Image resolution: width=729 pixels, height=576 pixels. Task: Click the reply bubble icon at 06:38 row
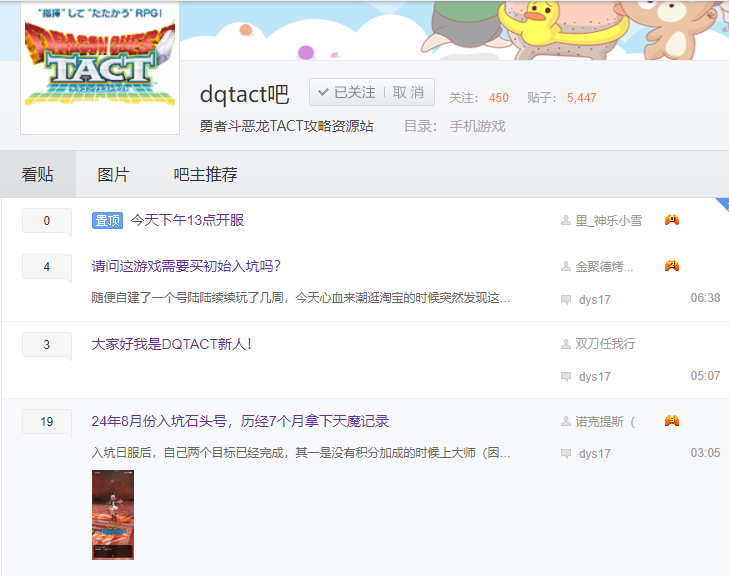click(566, 299)
